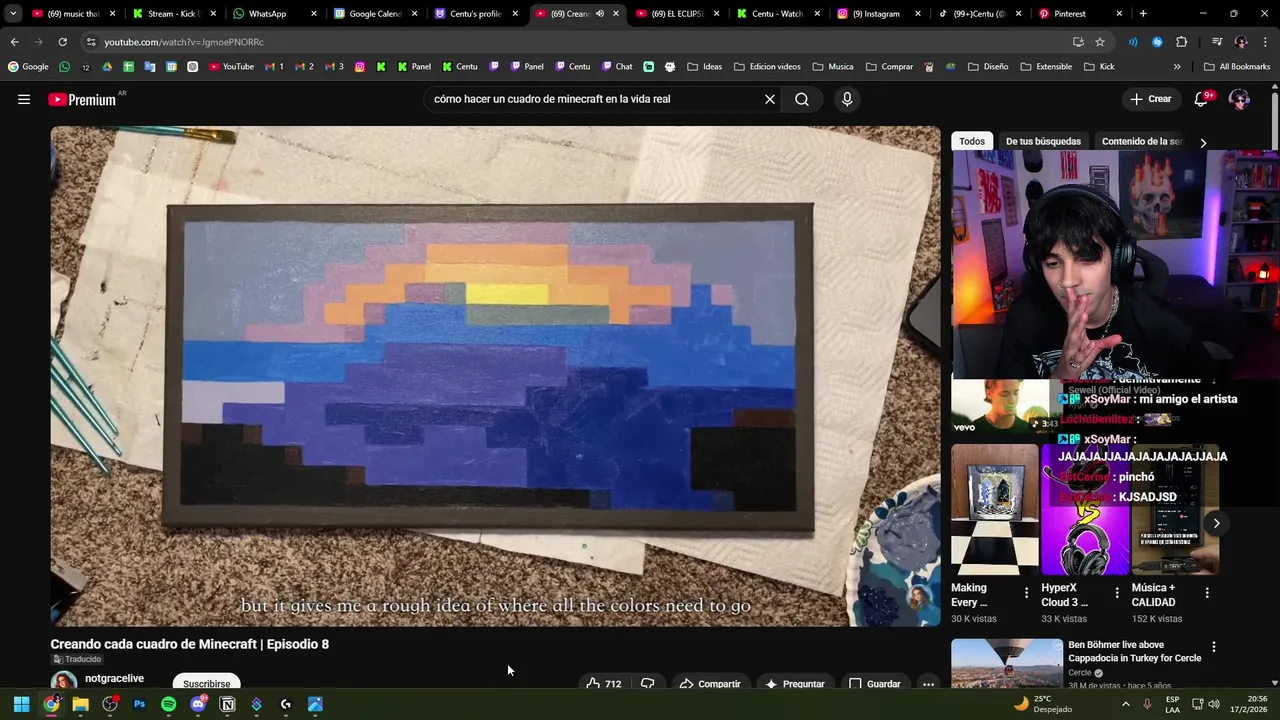The width and height of the screenshot is (1280, 720).
Task: Open Making Every short thumbnail
Action: click(x=995, y=510)
